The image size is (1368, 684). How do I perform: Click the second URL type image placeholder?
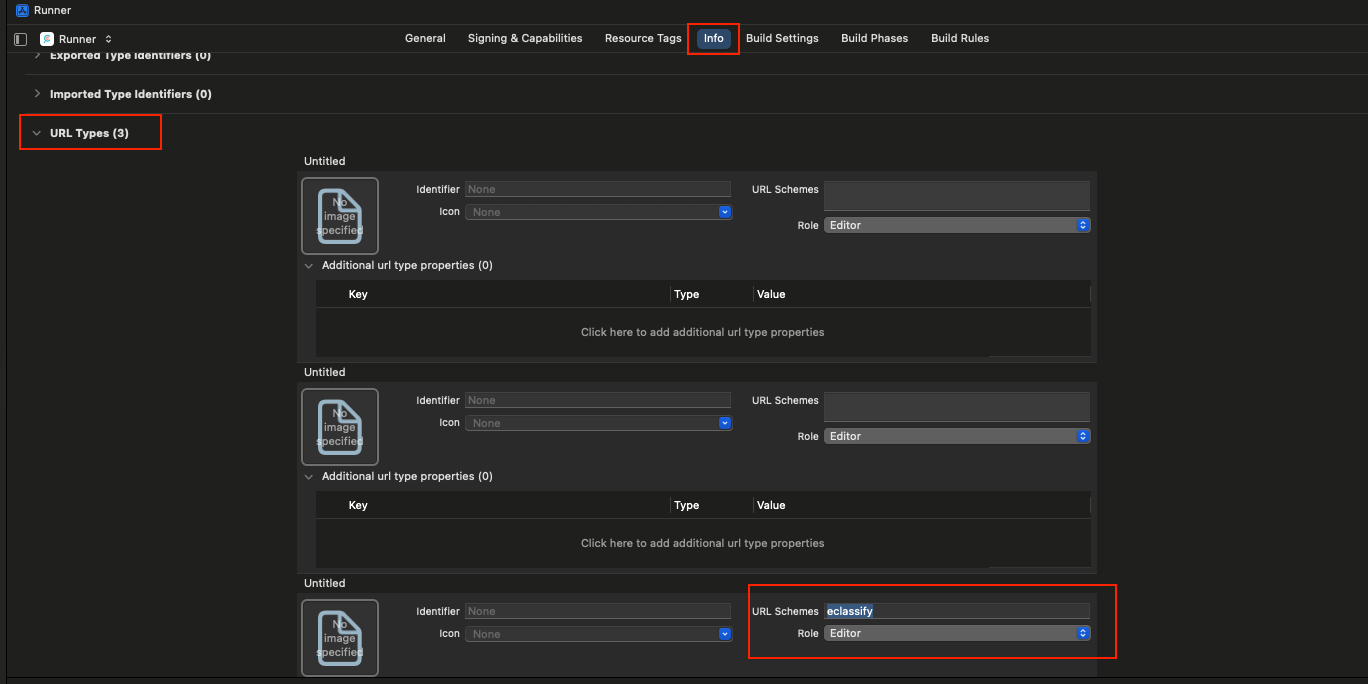(340, 427)
